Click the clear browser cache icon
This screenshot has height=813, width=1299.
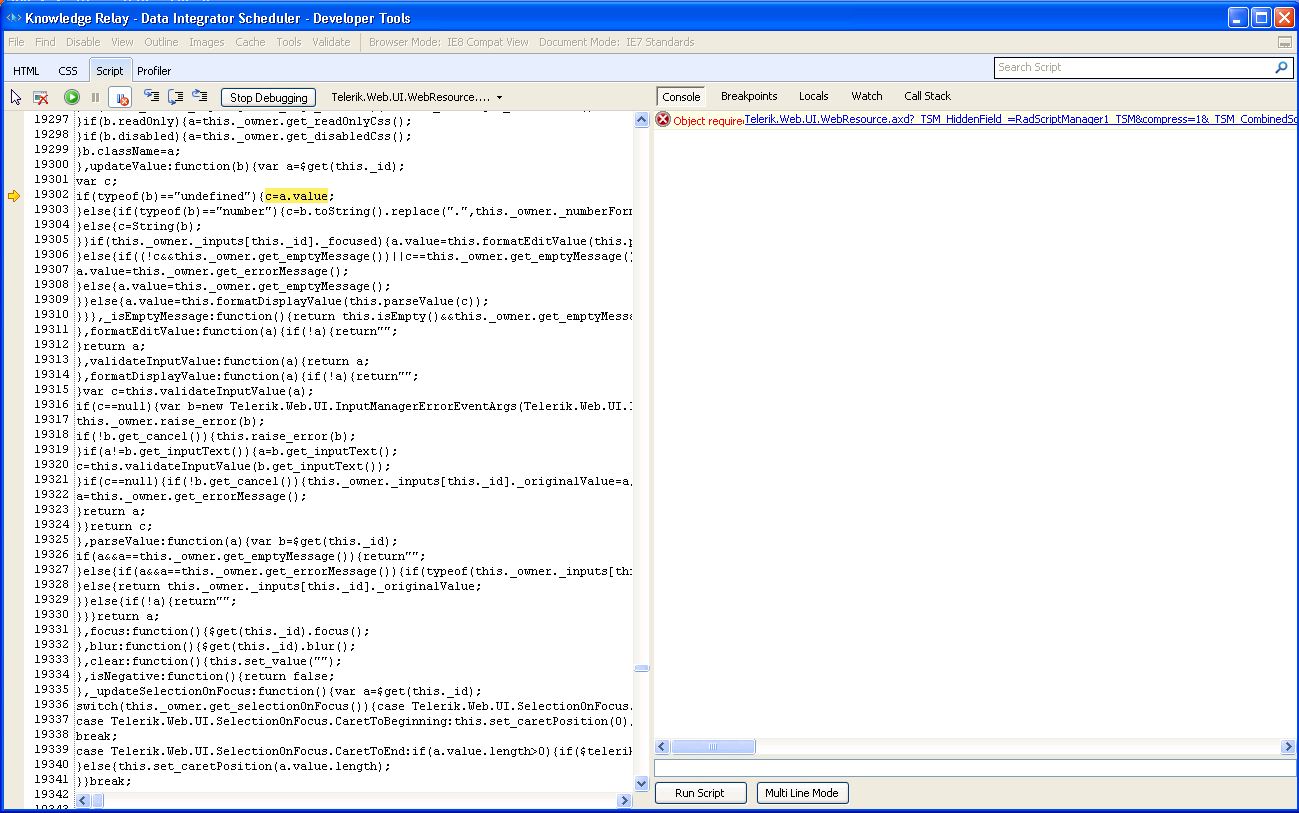[x=41, y=97]
